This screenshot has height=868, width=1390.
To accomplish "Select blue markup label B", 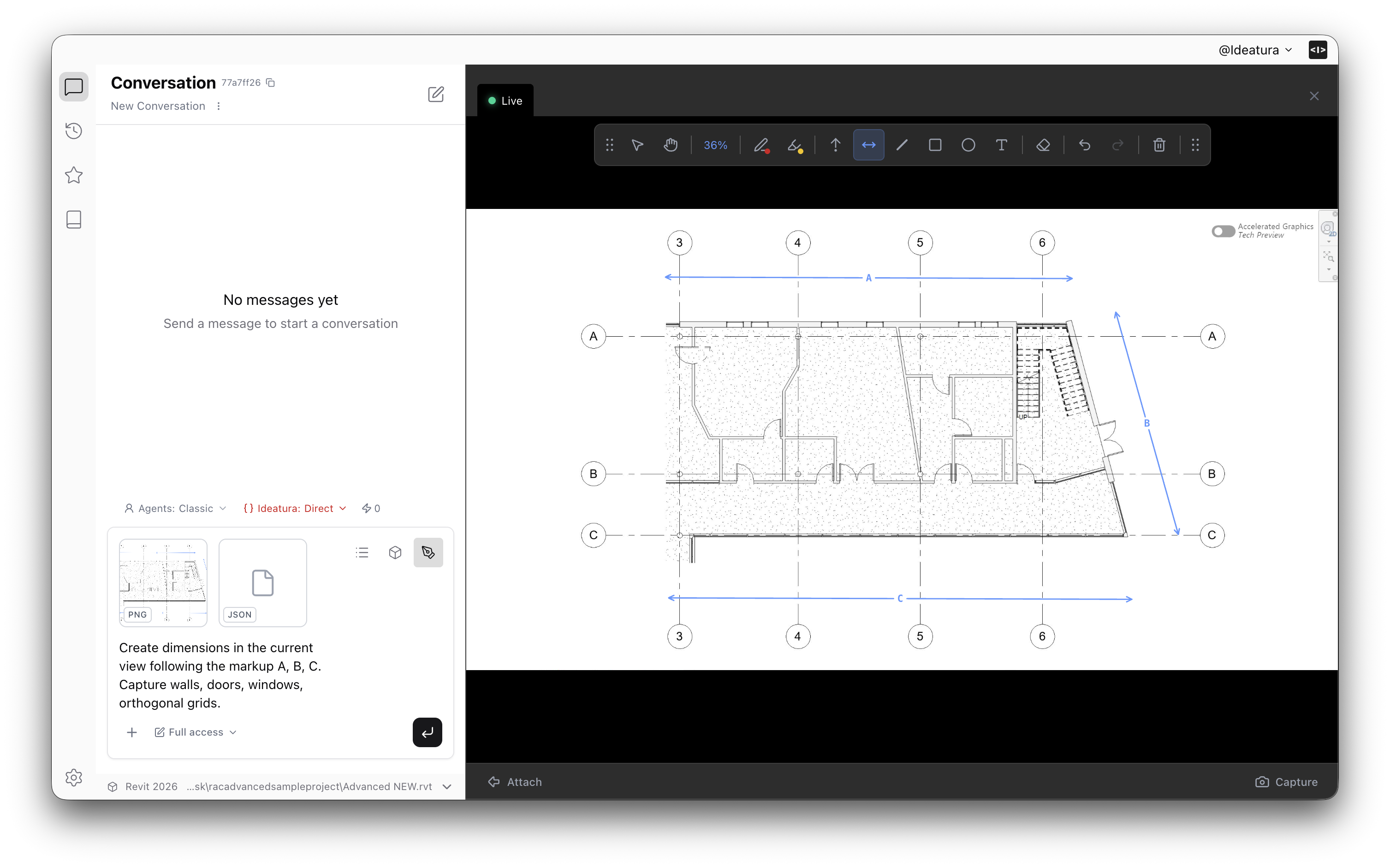I will click(x=1146, y=423).
